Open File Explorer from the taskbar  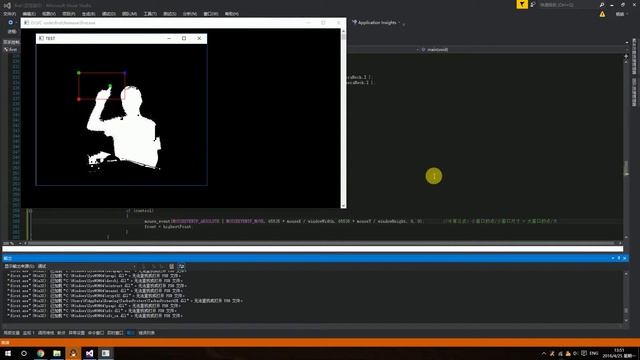click(x=57, y=353)
